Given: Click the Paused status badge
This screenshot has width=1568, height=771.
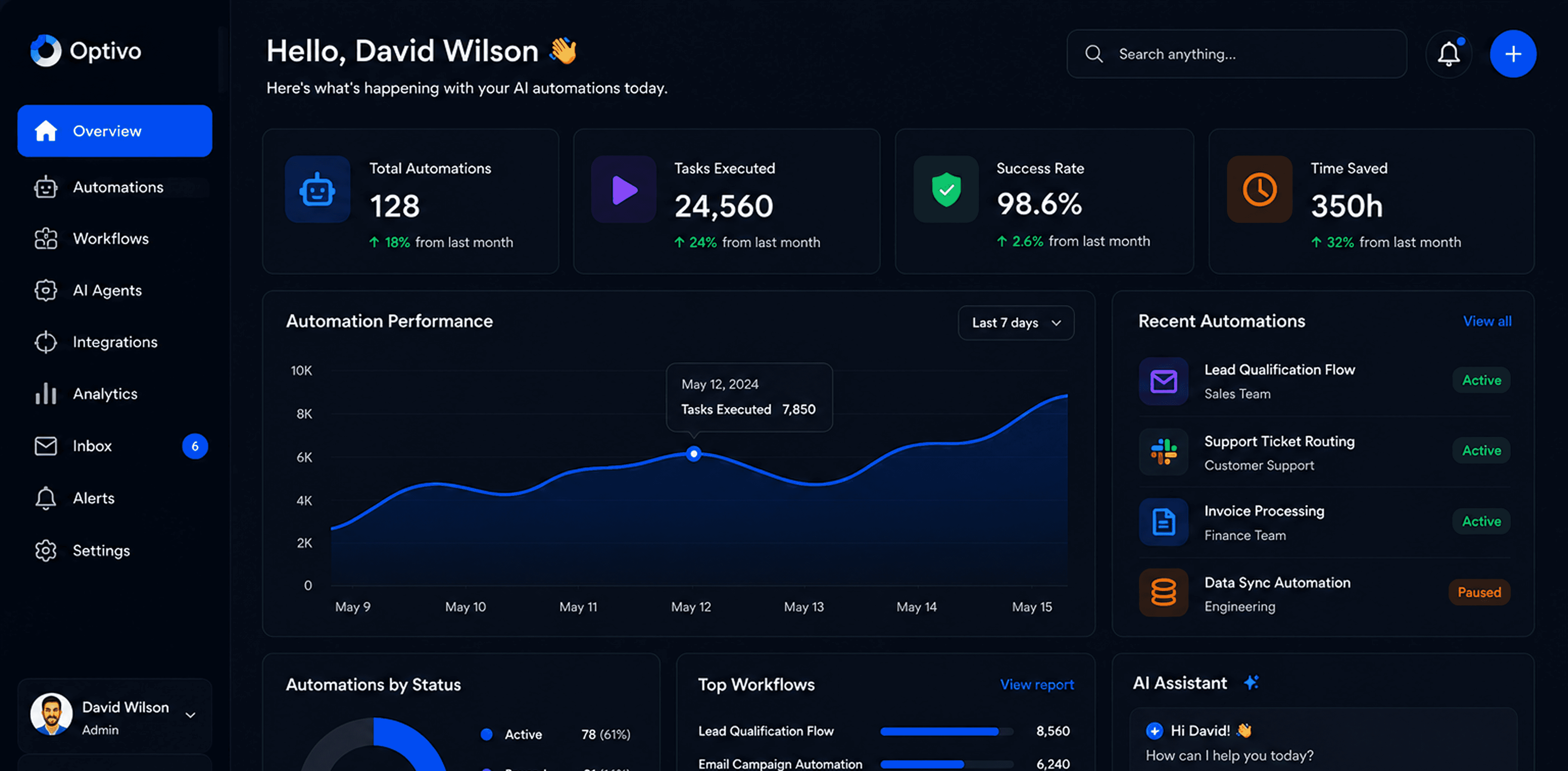Looking at the screenshot, I should (x=1479, y=592).
